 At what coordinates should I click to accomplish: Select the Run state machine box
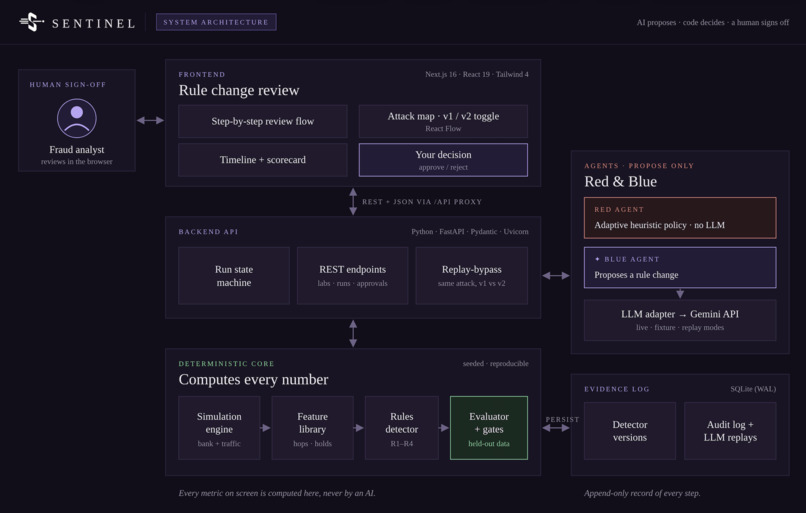pos(234,276)
